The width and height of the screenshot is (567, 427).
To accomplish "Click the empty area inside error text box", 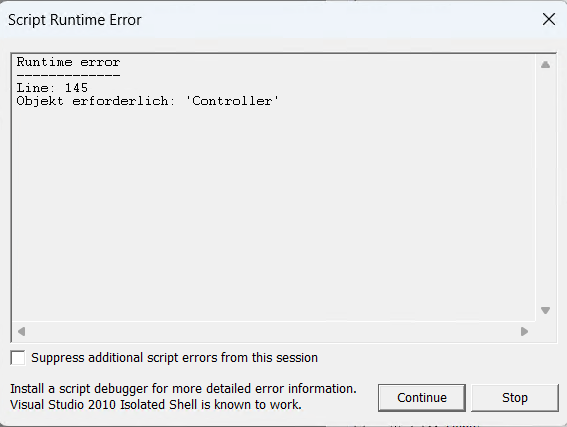I will point(273,213).
